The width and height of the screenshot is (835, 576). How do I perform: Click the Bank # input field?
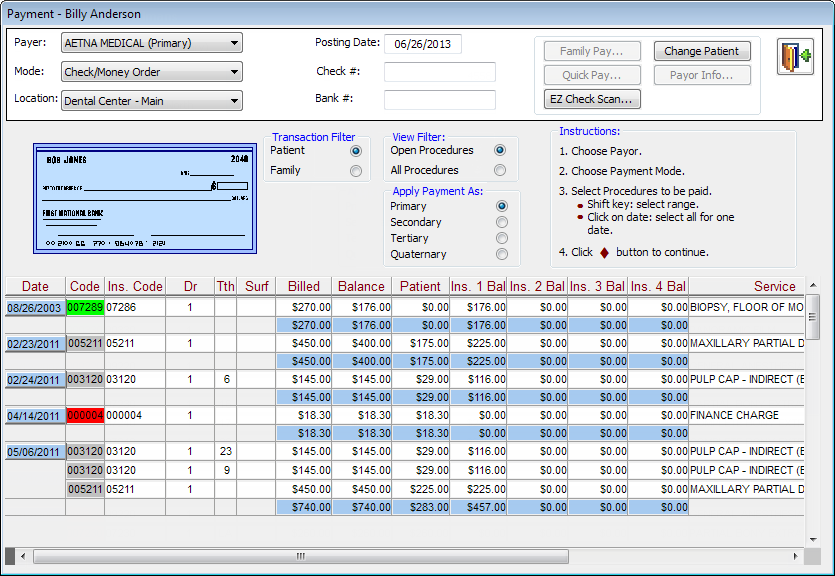coord(439,100)
